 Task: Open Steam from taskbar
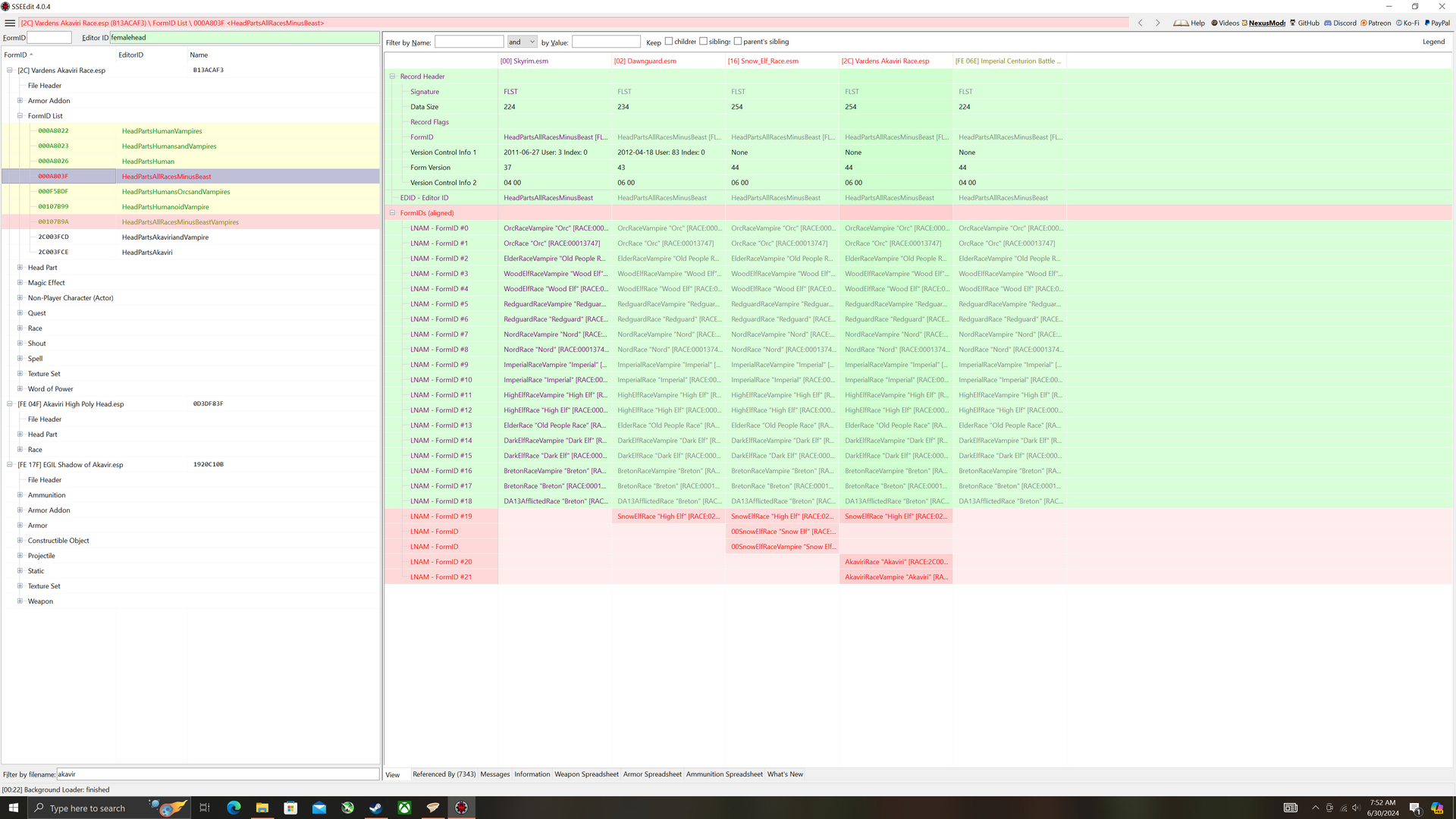376,808
